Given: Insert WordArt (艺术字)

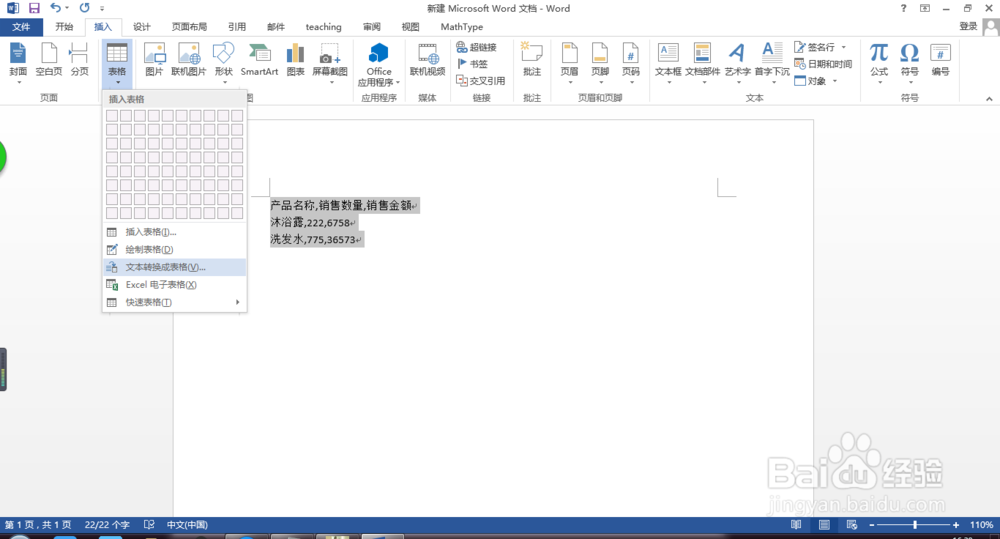Looking at the screenshot, I should click(737, 63).
